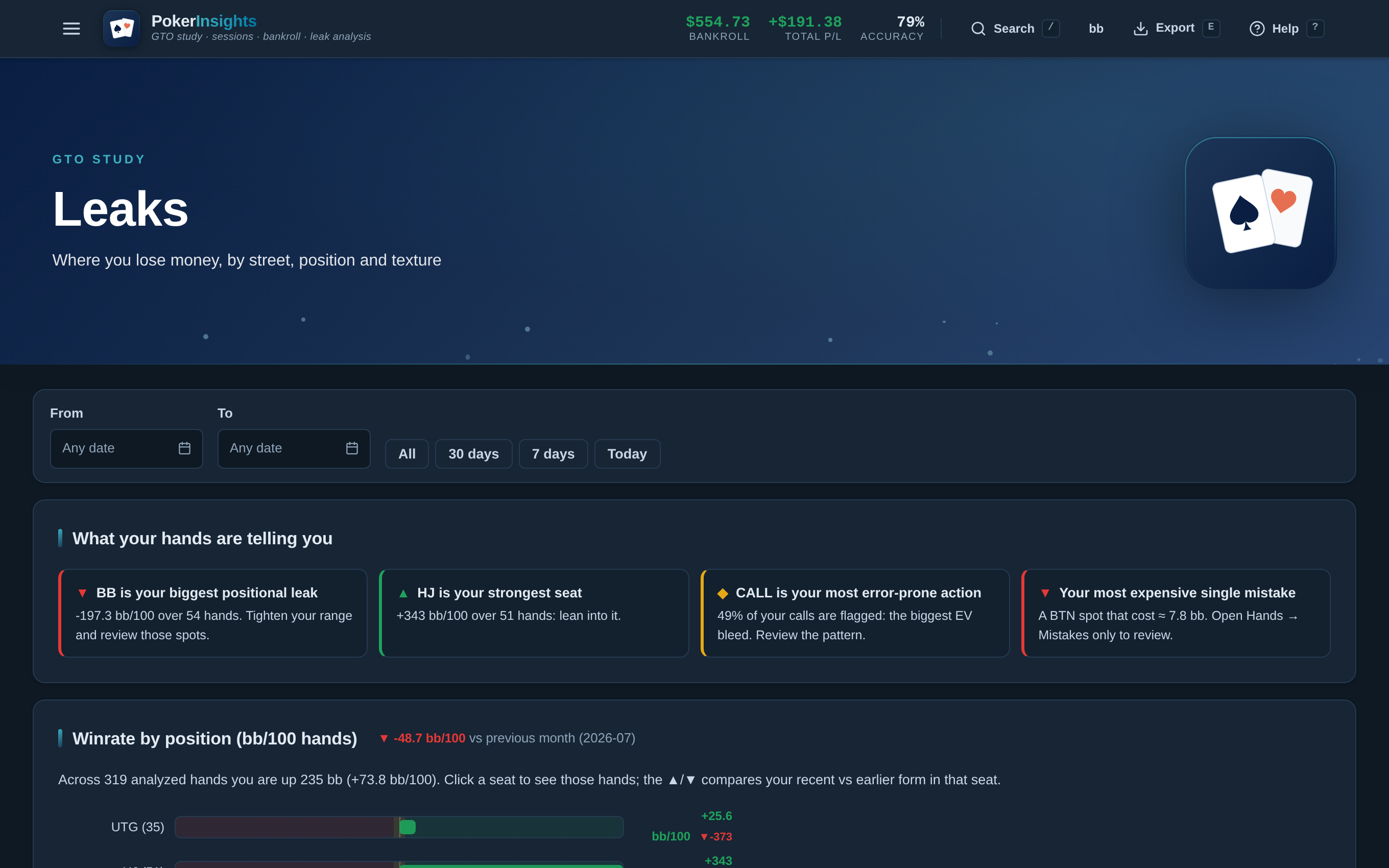The height and width of the screenshot is (868, 1389).
Task: Click the large playing cards hero icon
Action: [x=1260, y=212]
